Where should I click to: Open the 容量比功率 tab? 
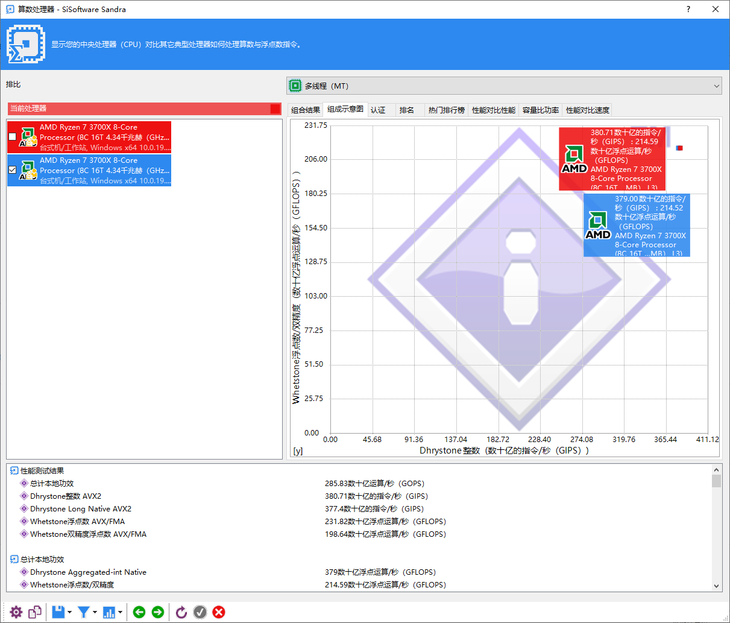[541, 110]
